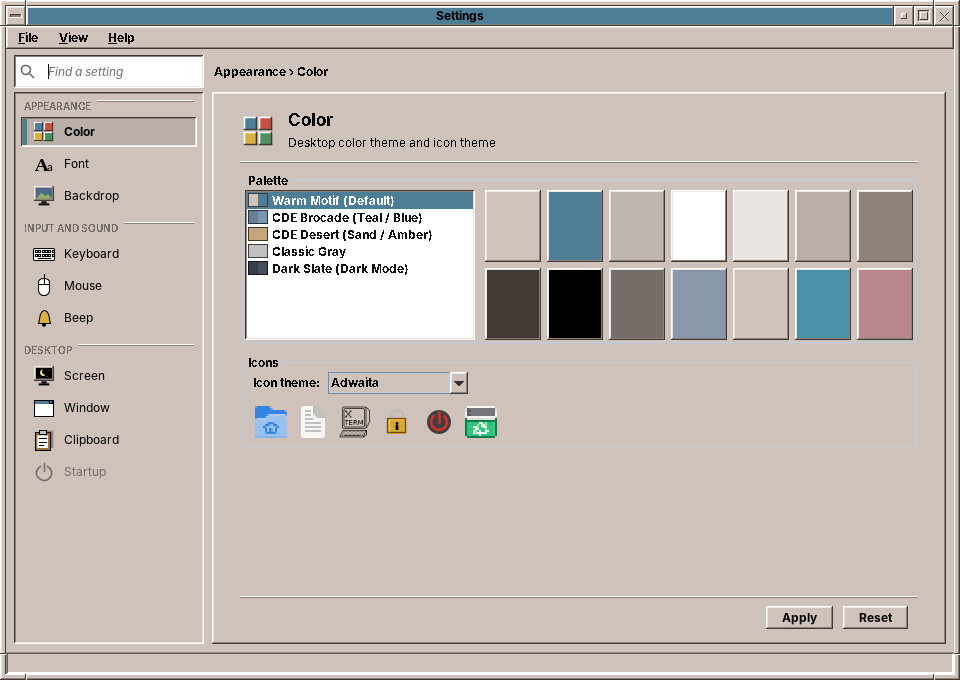This screenshot has width=960, height=680.
Task: Click the Screen label in sidebar
Action: (x=84, y=376)
